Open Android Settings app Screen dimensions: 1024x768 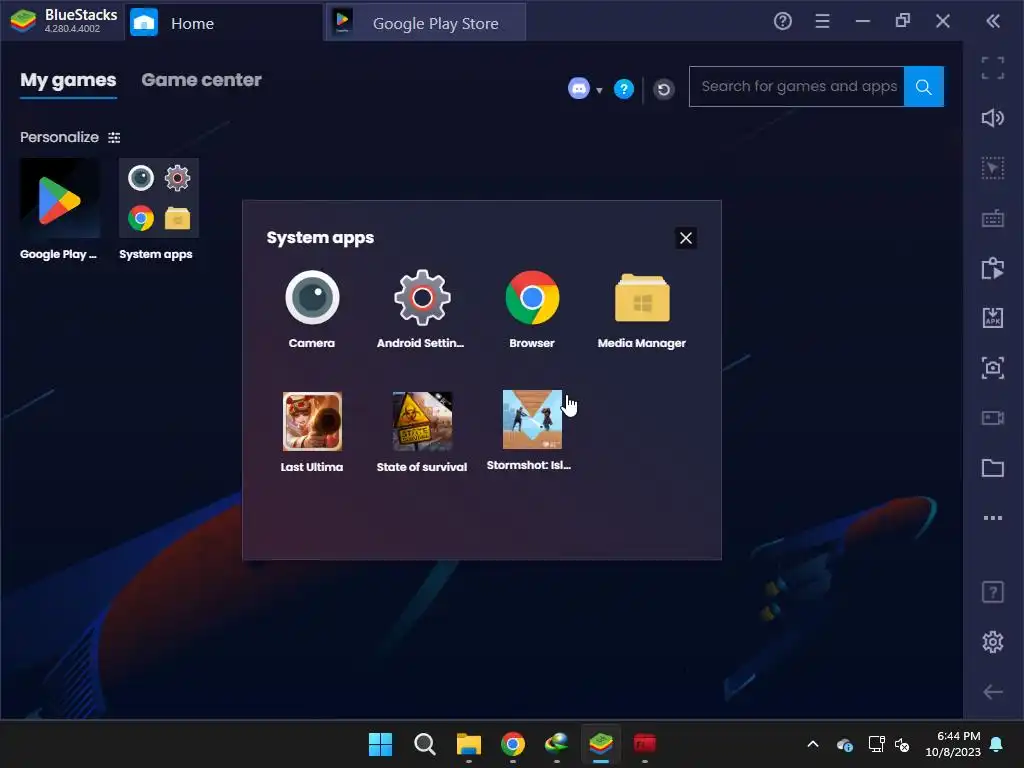point(422,298)
